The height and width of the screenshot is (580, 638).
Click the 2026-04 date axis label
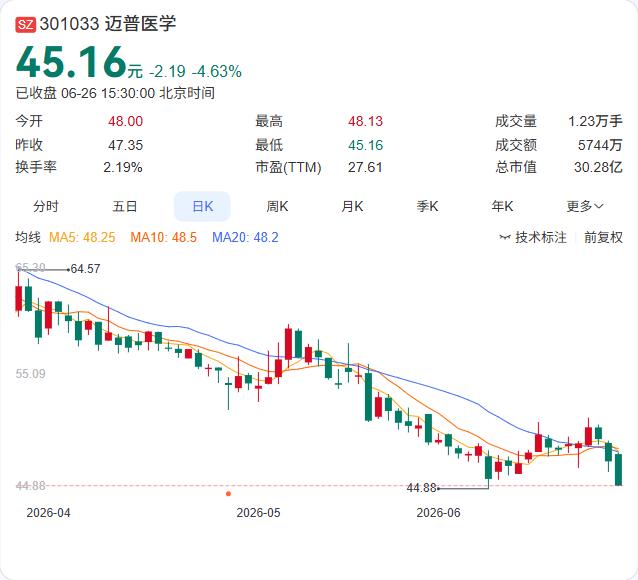pyautogui.click(x=48, y=512)
